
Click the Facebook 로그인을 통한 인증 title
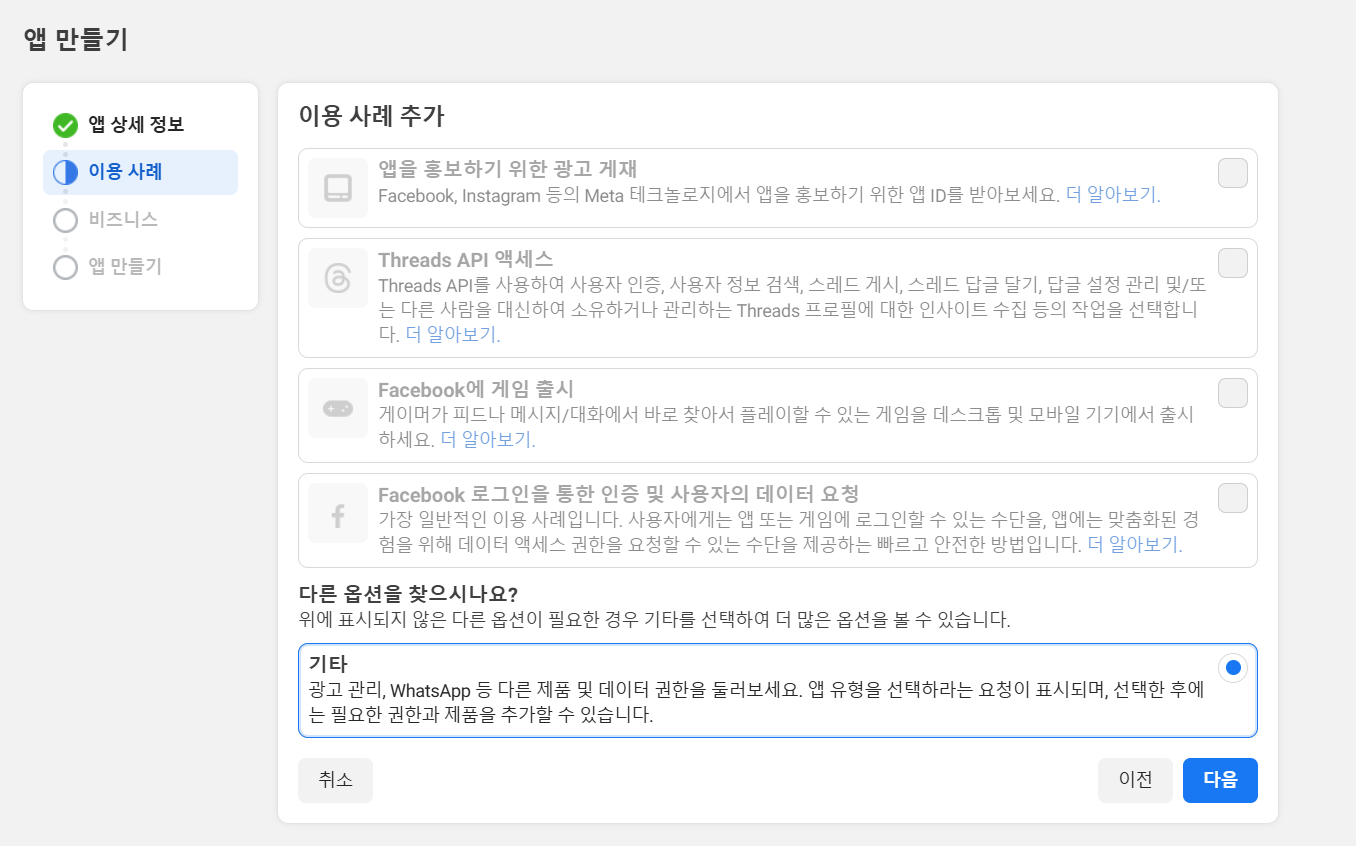pos(619,494)
